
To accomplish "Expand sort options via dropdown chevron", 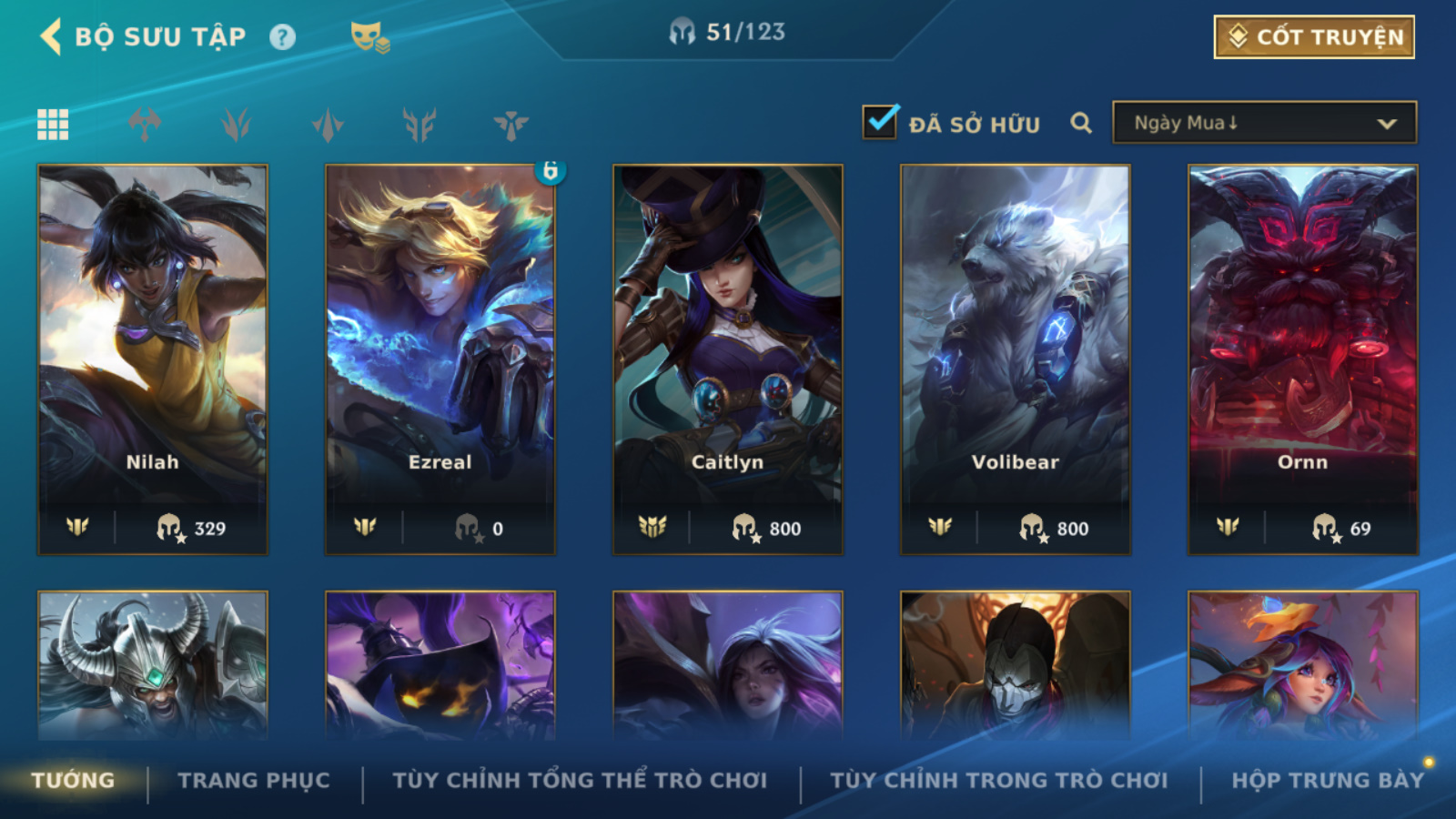I will click(x=1387, y=124).
